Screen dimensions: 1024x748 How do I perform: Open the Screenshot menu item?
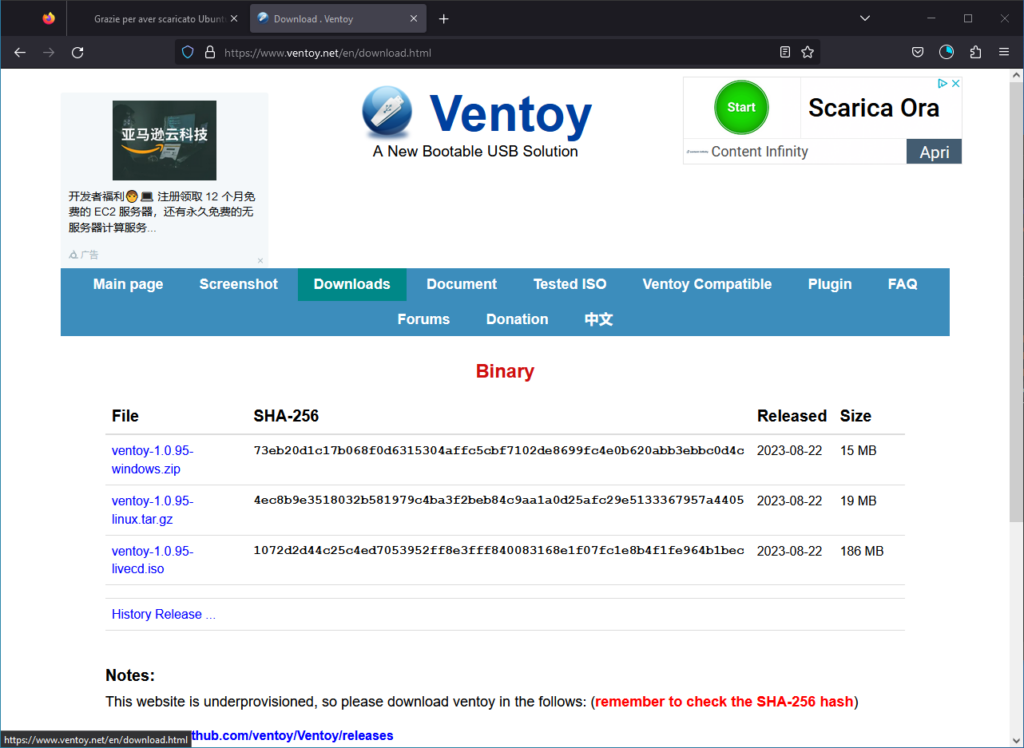[x=238, y=284]
